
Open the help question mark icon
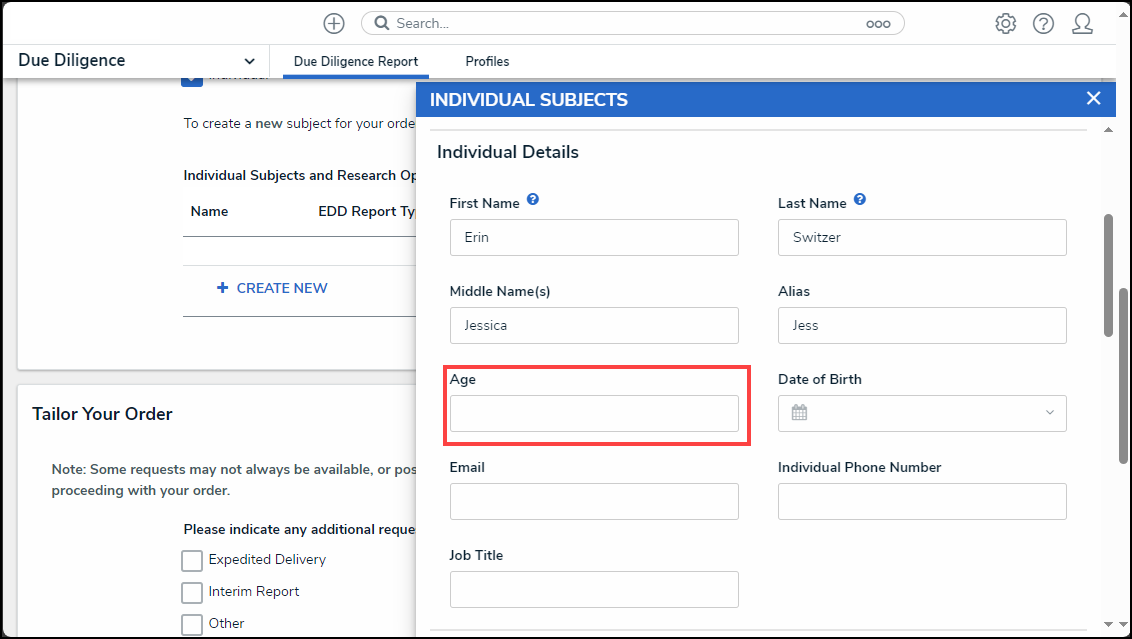1043,24
